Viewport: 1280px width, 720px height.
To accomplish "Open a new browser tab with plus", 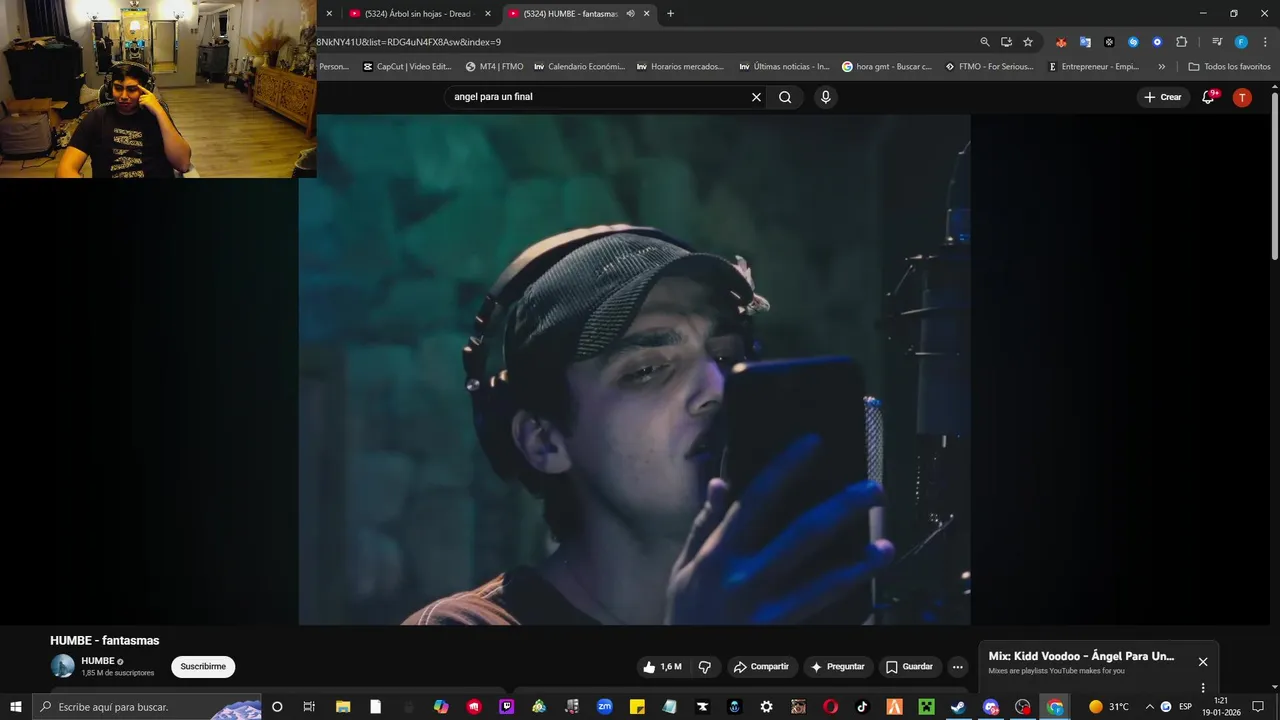I will coord(670,13).
